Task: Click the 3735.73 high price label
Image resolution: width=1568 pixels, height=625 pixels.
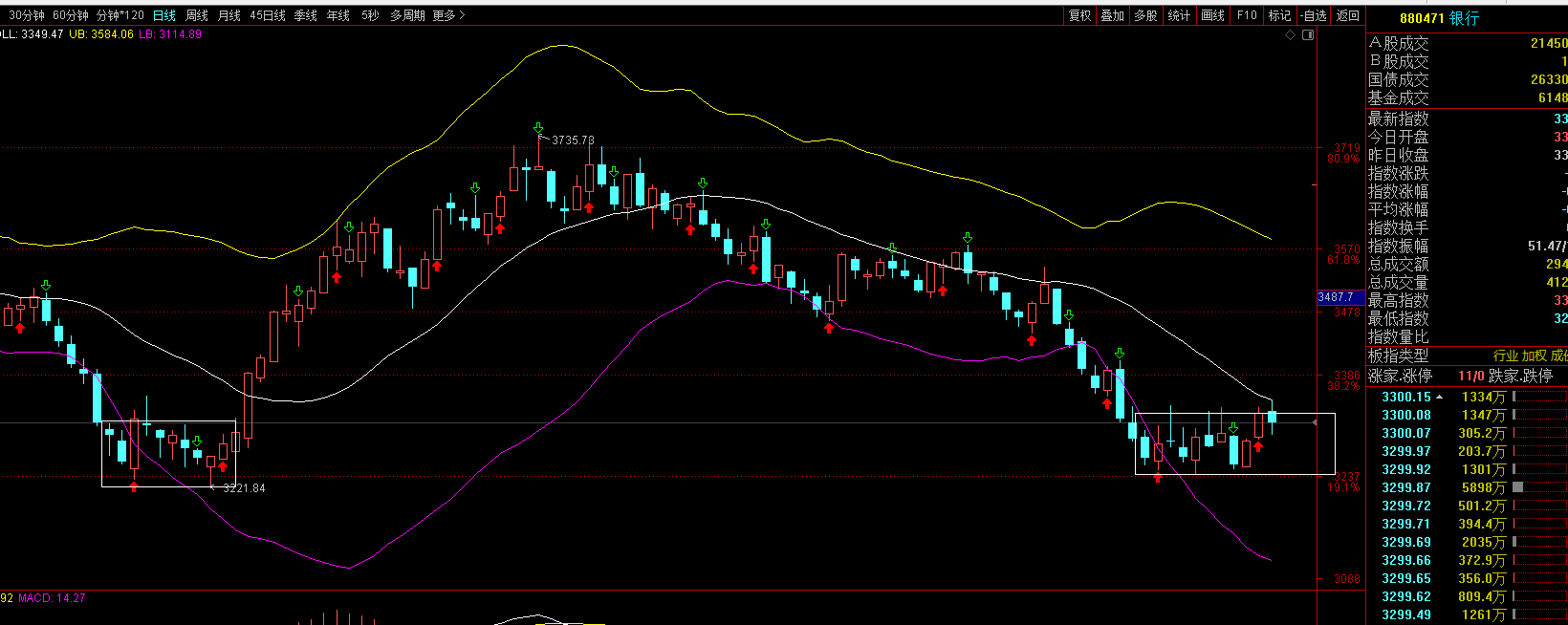Action: click(573, 140)
